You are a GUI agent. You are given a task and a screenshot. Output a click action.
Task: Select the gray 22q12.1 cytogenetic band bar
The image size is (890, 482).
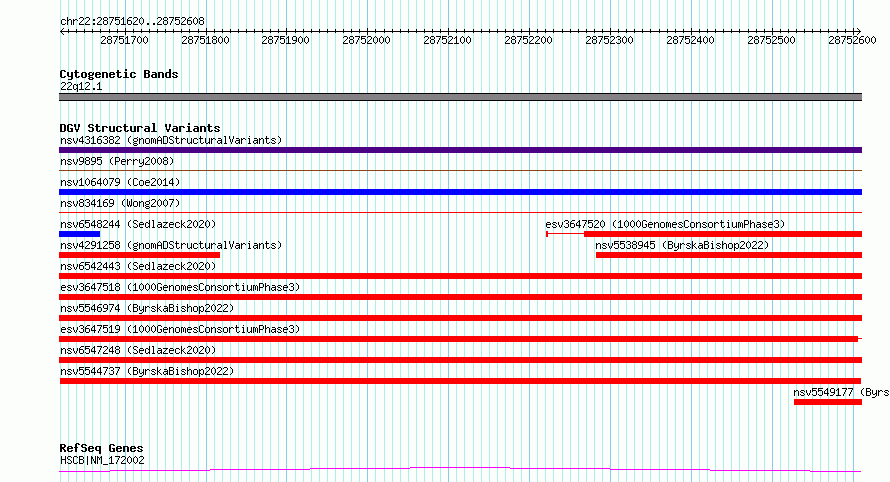pos(460,97)
